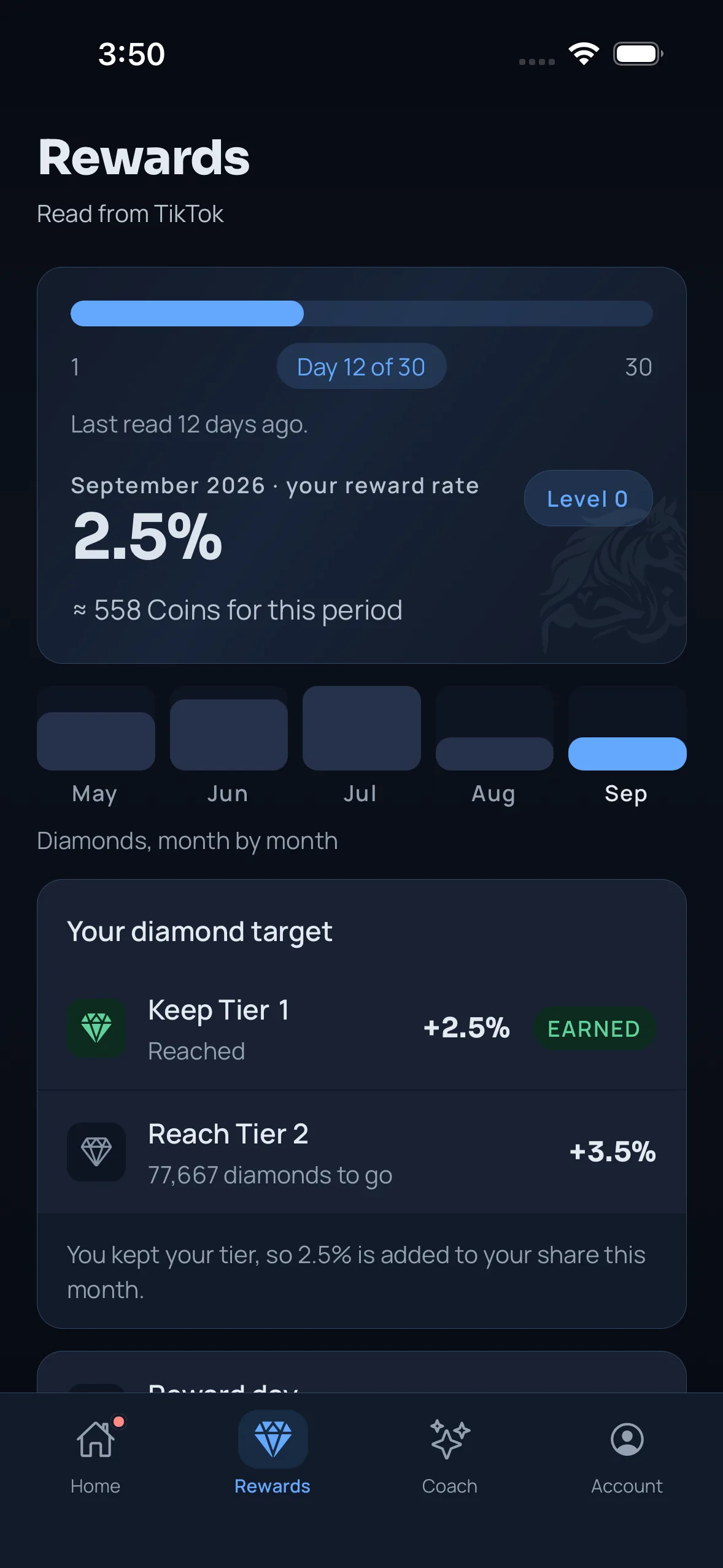Viewport: 723px width, 1568px height.
Task: Tap the EARNED badge on Tier 1
Action: point(593,1028)
